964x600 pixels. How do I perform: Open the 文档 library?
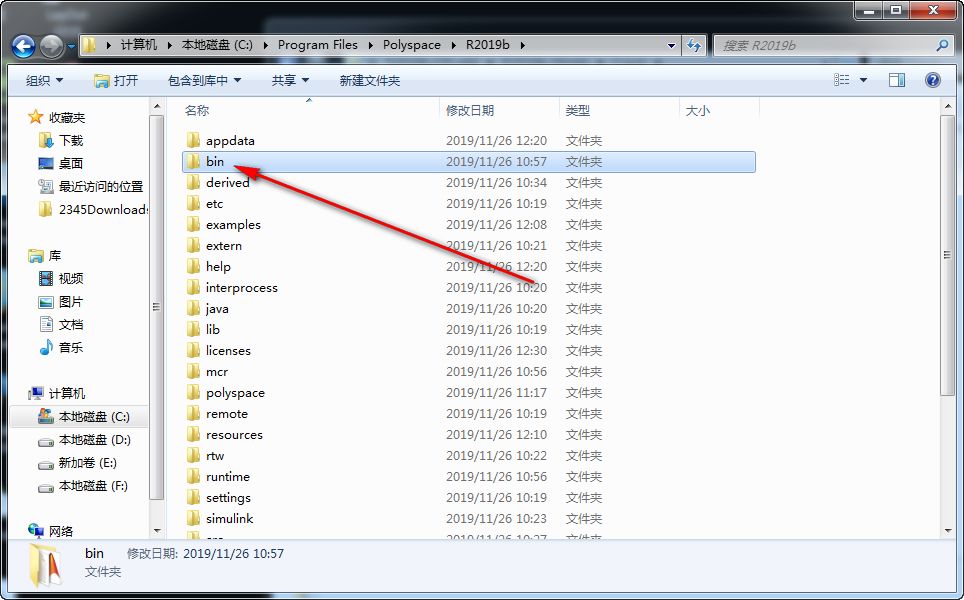(70, 325)
